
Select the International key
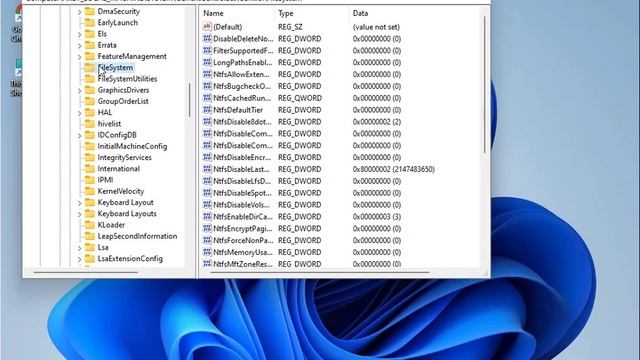118,169
